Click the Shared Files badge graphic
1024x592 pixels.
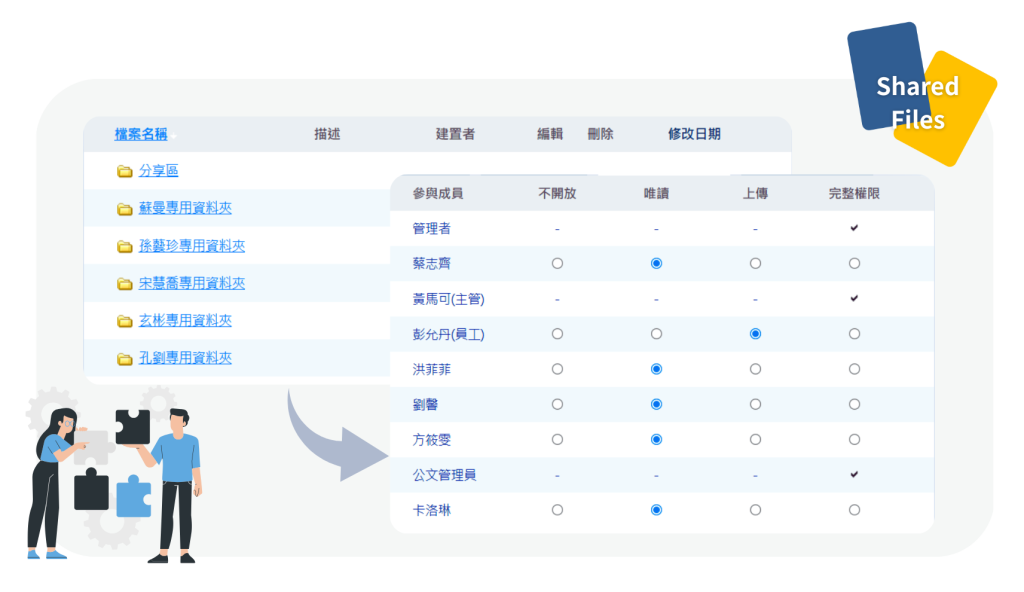[x=918, y=100]
